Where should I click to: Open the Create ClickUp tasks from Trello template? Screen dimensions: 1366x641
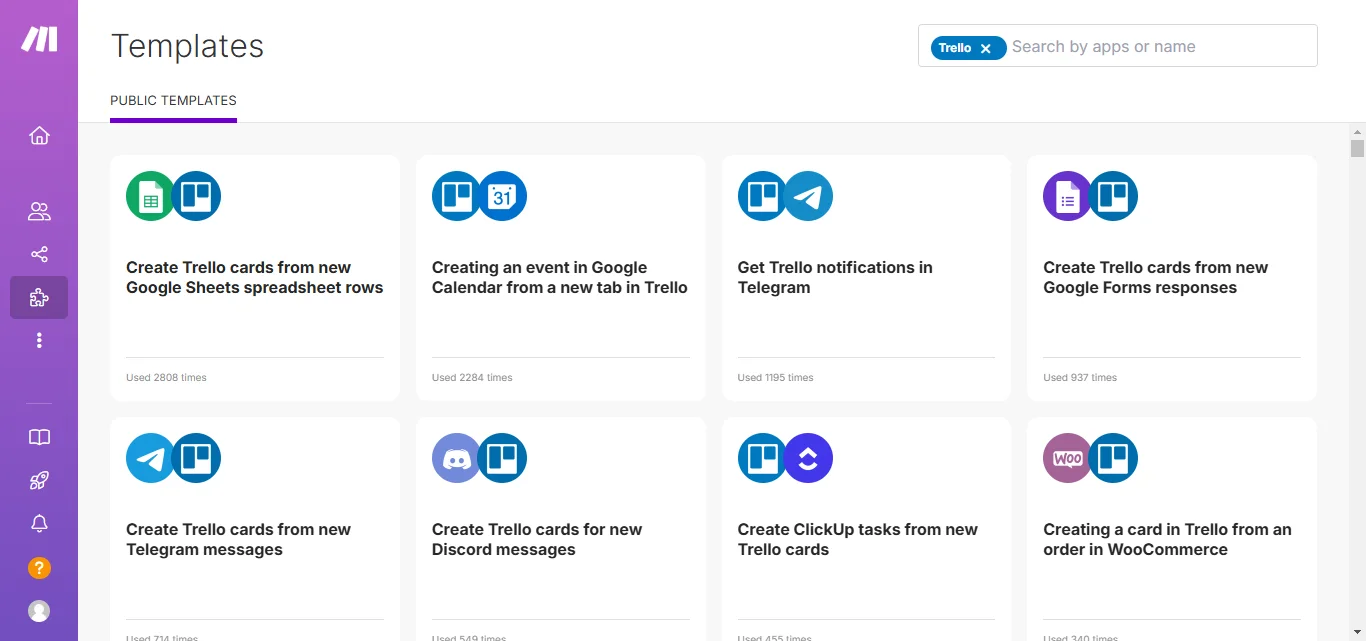pos(857,539)
